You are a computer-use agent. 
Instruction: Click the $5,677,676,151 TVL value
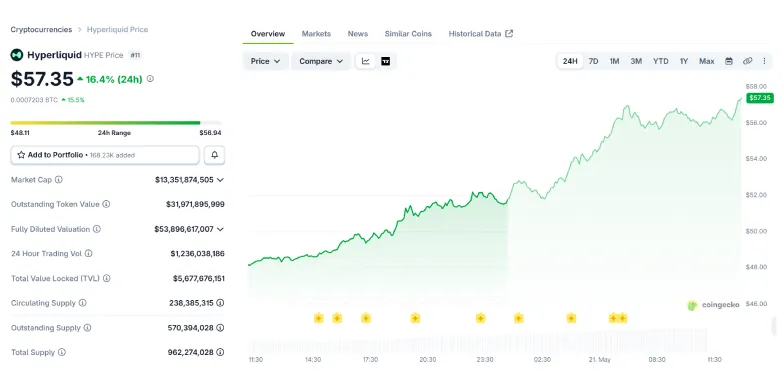(199, 278)
